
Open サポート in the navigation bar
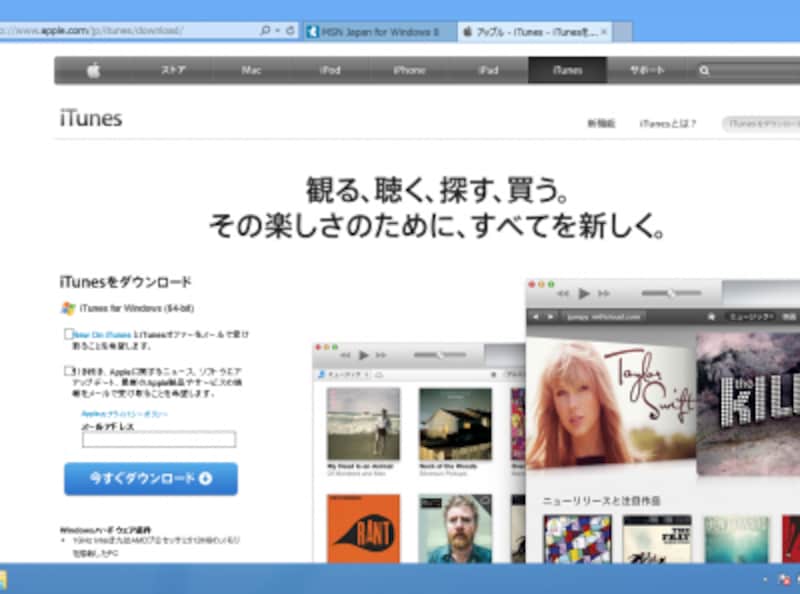(x=646, y=70)
